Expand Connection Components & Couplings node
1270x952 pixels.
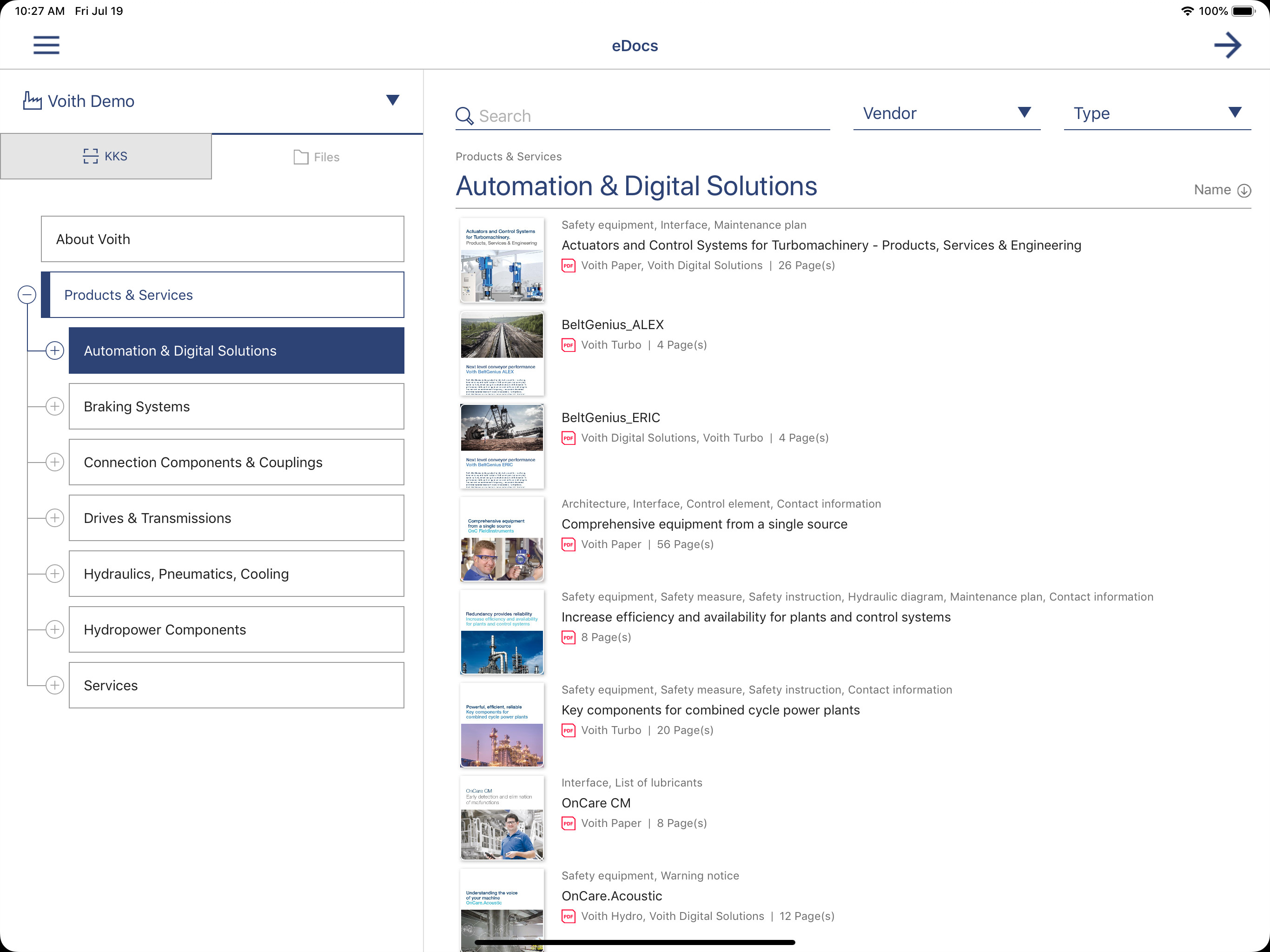coord(54,462)
